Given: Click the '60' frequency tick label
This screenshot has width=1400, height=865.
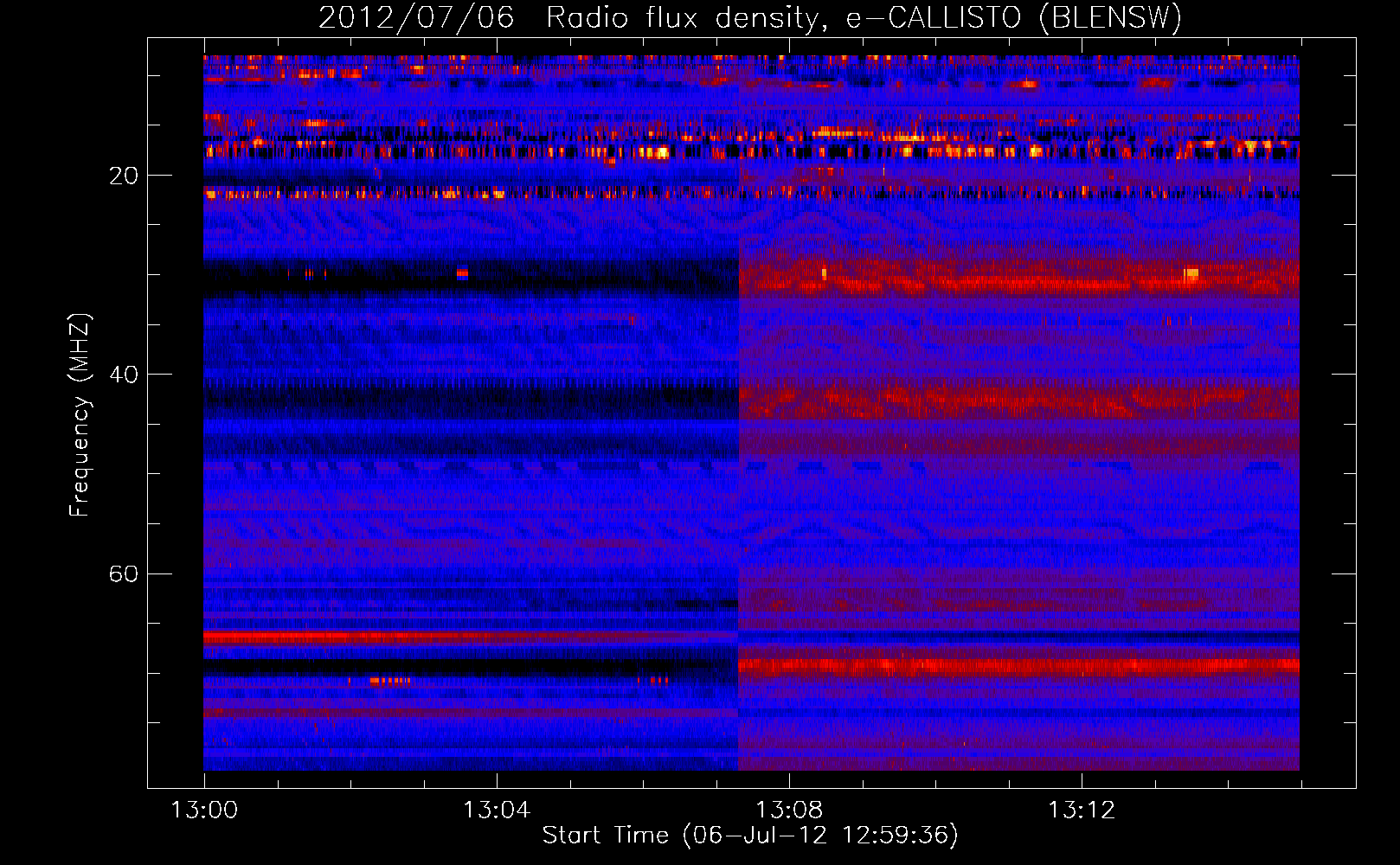Looking at the screenshot, I should [123, 574].
